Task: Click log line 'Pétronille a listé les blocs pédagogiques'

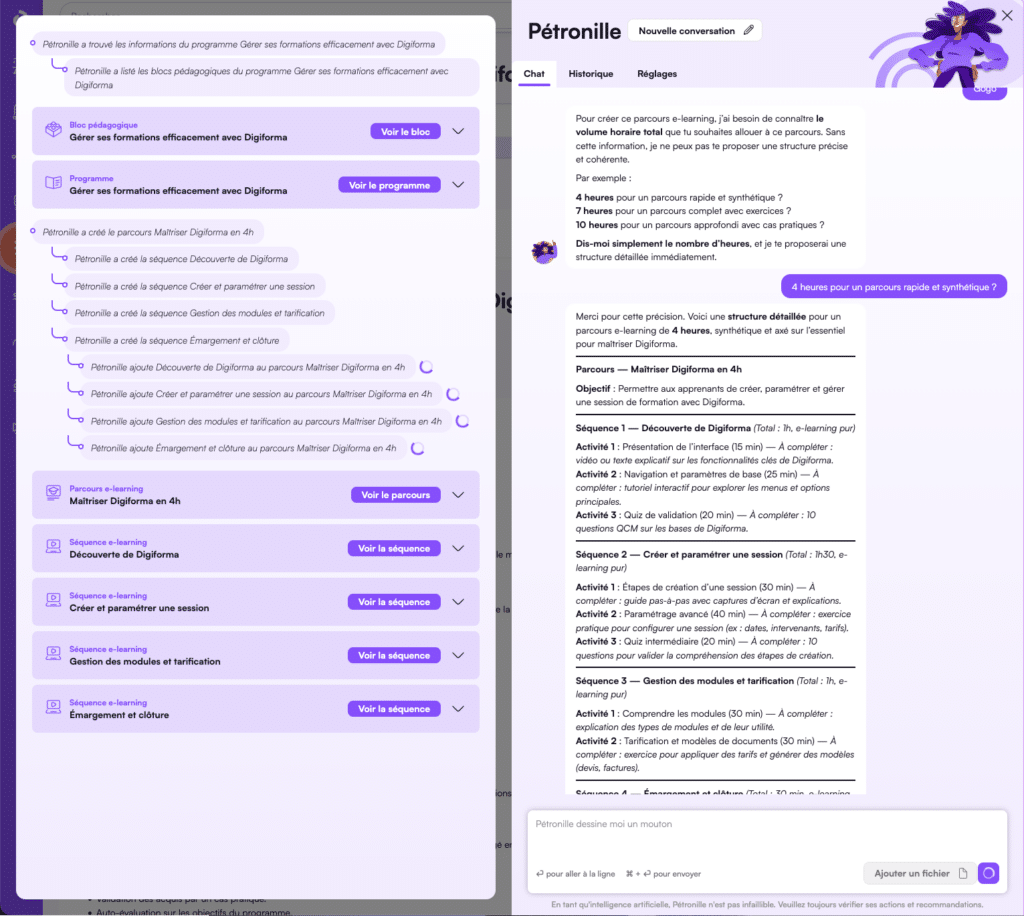Action: tap(271, 78)
